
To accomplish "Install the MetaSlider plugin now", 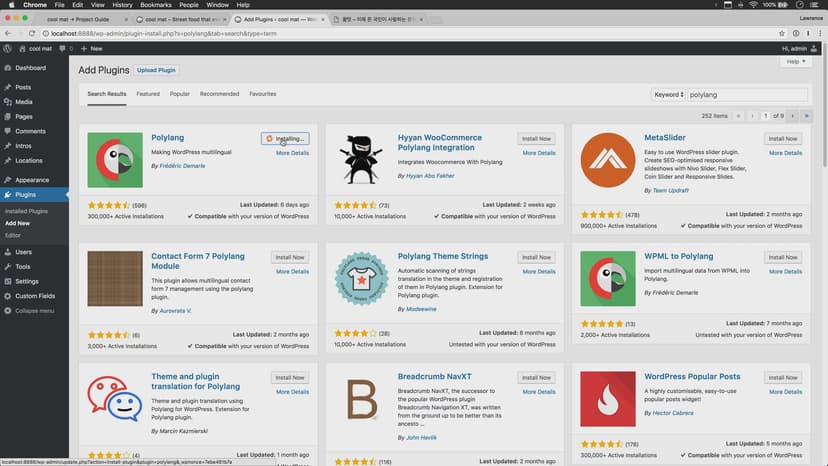I will 781,139.
